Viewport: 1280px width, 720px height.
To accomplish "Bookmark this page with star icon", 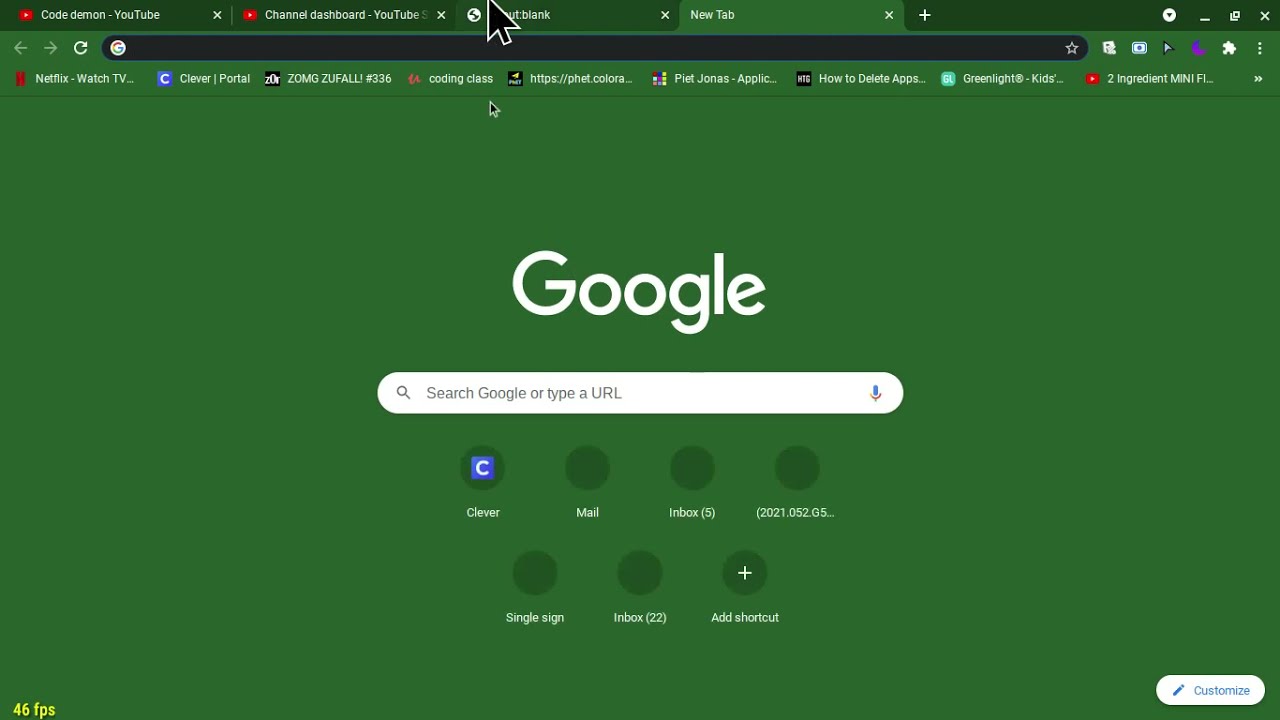I will (x=1072, y=48).
